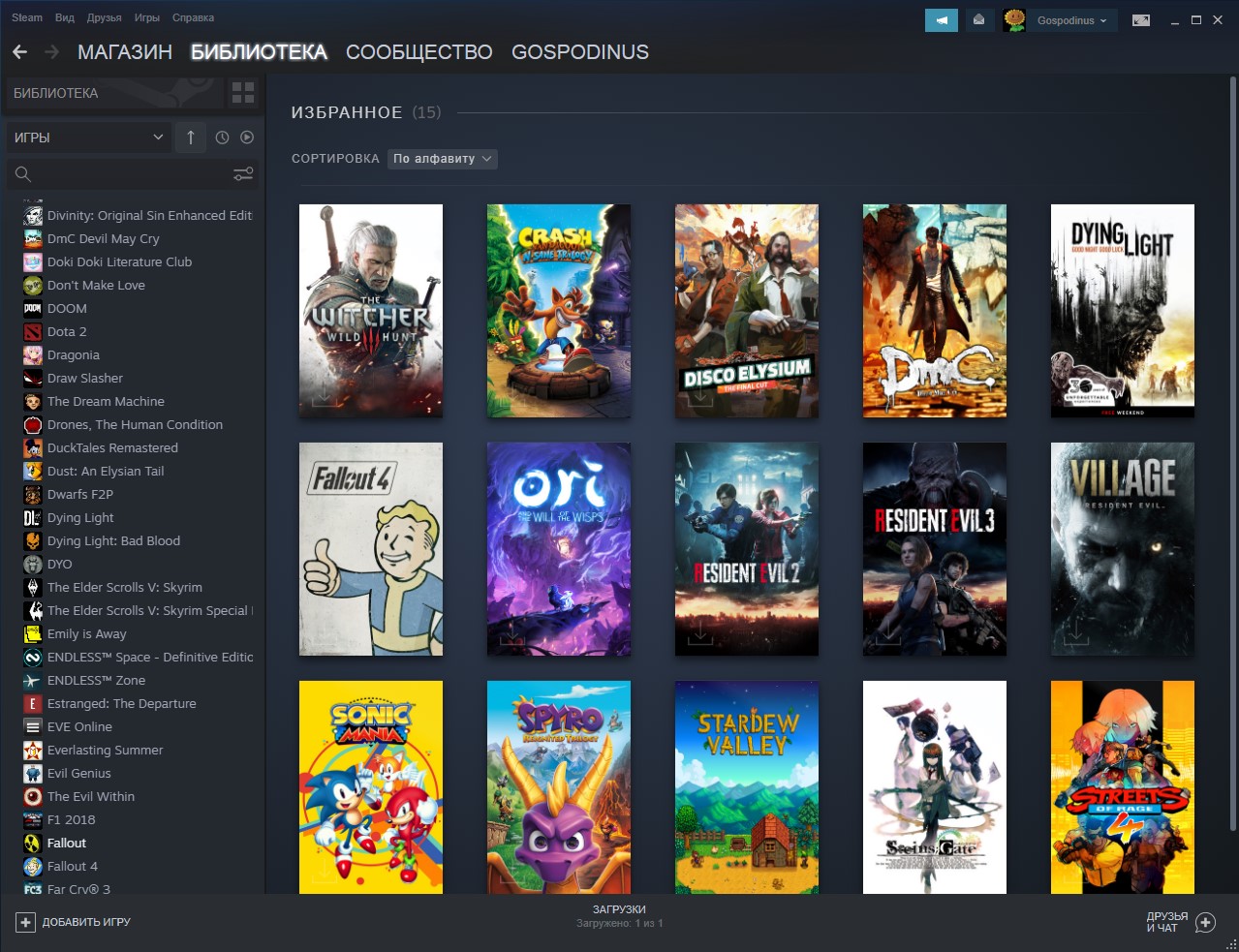This screenshot has height=952, width=1239.
Task: Click the Emily is Away icon
Action: [x=33, y=633]
